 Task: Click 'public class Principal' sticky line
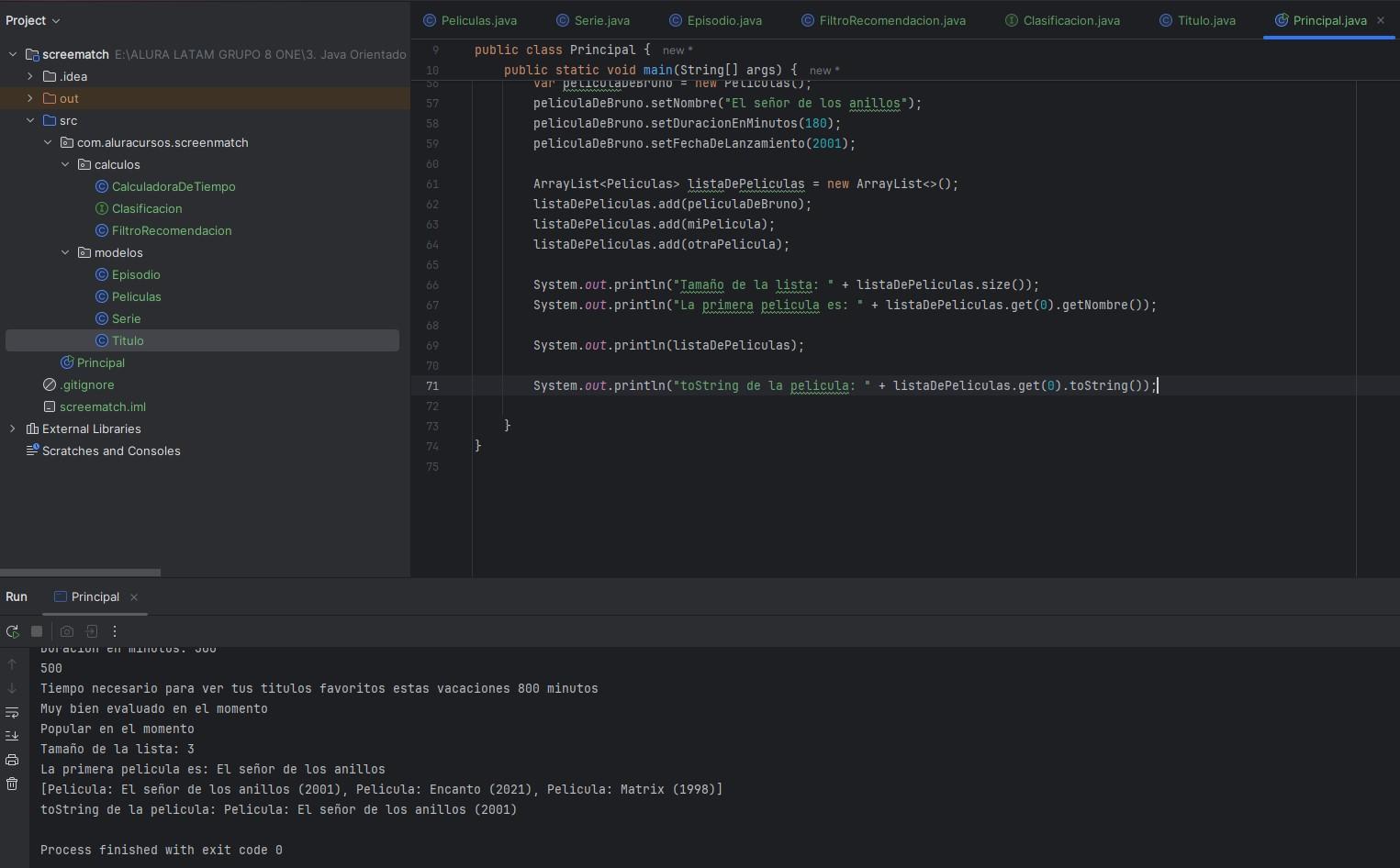(x=562, y=50)
